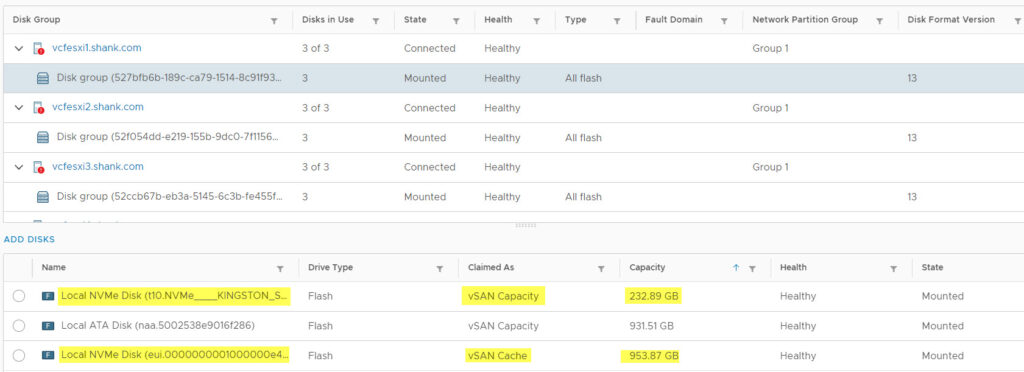The image size is (1024, 372).
Task: Click Group 1 cell for vcfesxi1.shank.com
Action: (770, 48)
